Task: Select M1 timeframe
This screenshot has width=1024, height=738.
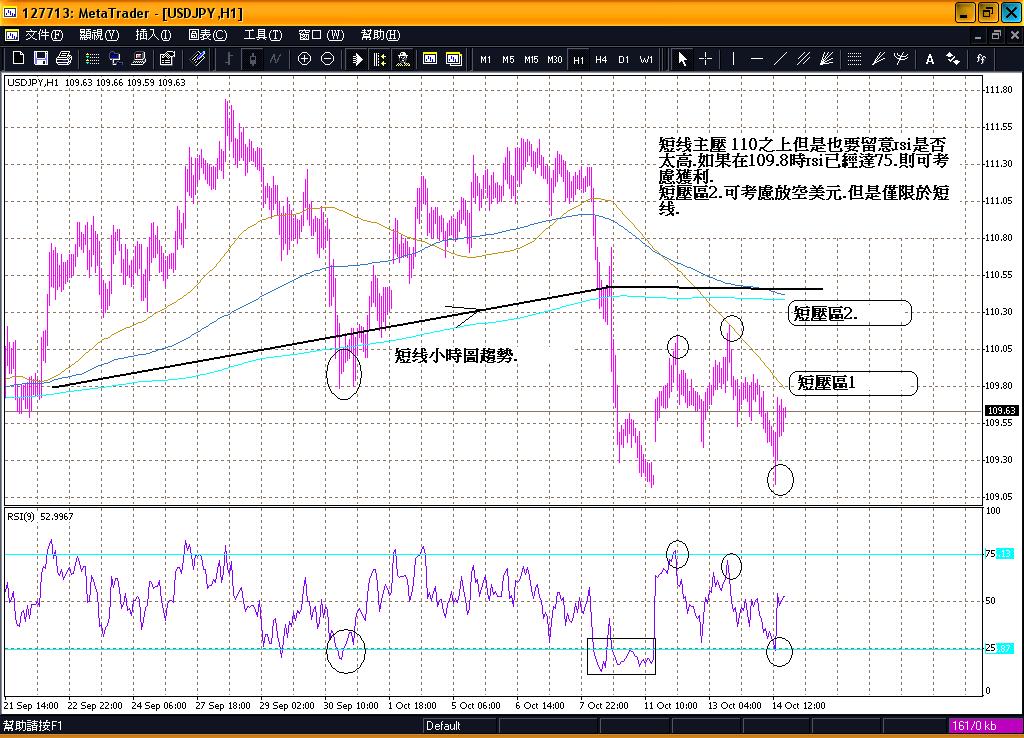Action: click(x=485, y=59)
